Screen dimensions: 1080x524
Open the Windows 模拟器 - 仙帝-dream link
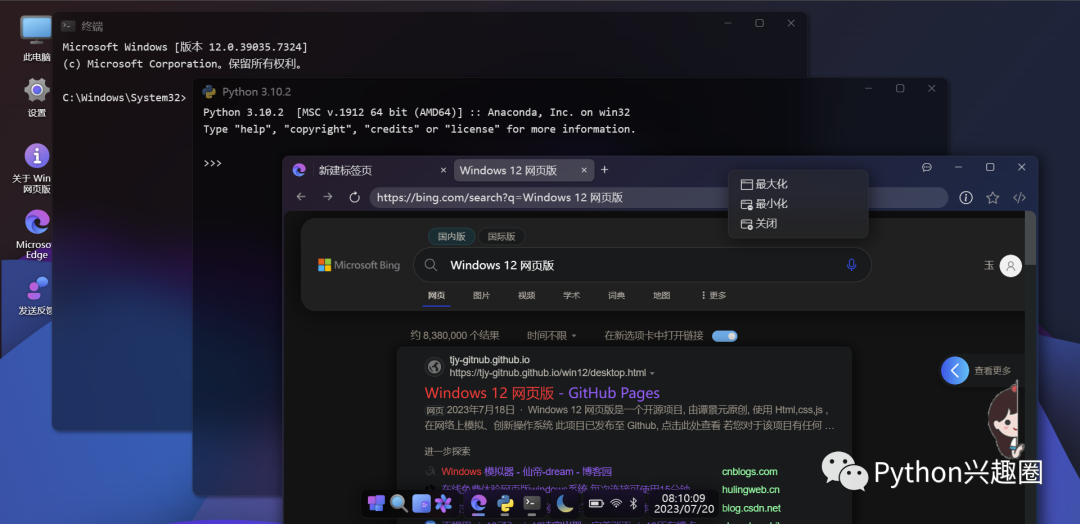point(527,472)
